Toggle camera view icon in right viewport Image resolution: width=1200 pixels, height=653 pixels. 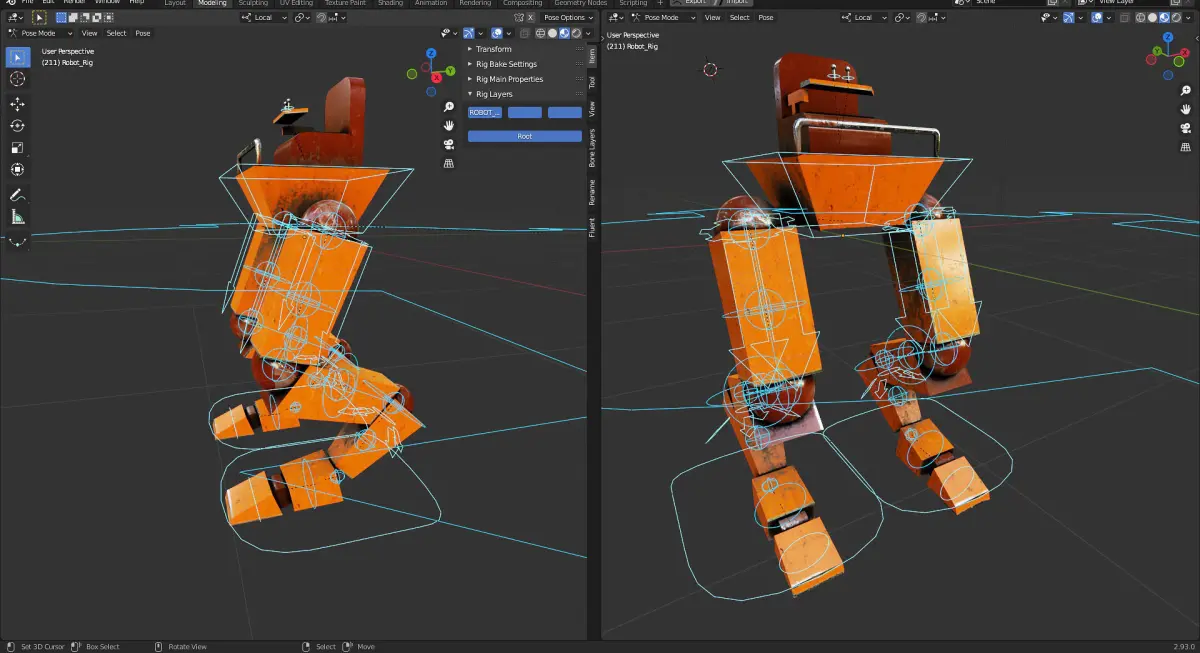click(x=1186, y=128)
